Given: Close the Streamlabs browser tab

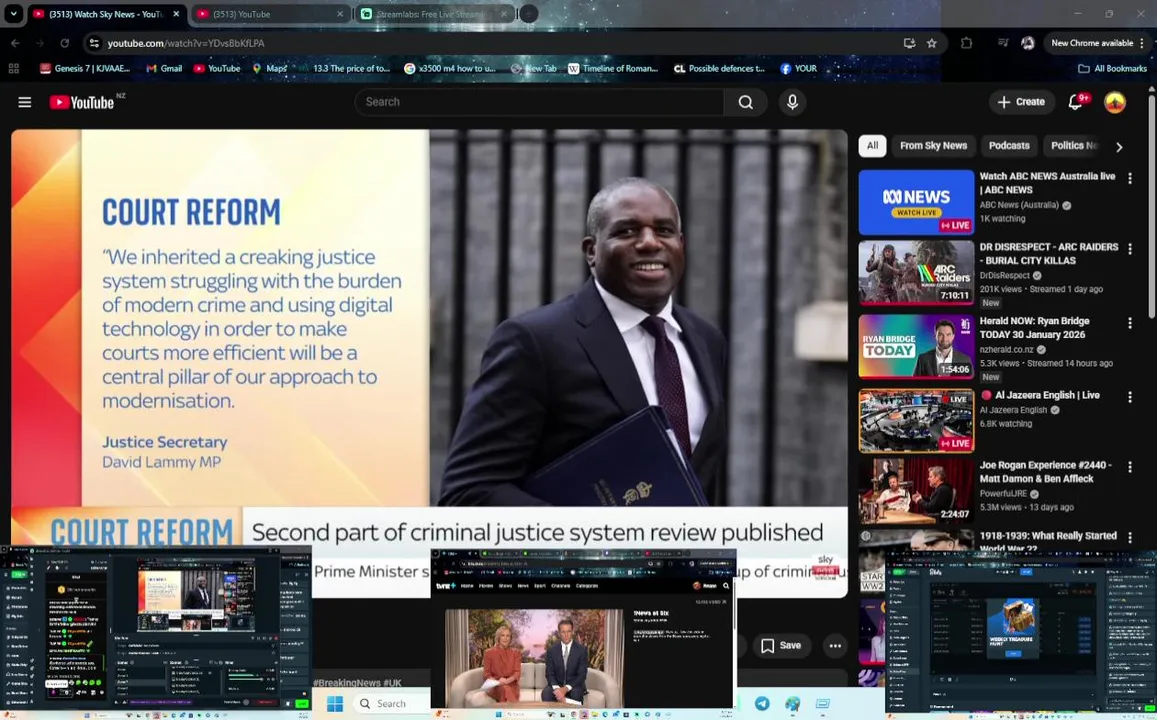Looking at the screenshot, I should [504, 13].
